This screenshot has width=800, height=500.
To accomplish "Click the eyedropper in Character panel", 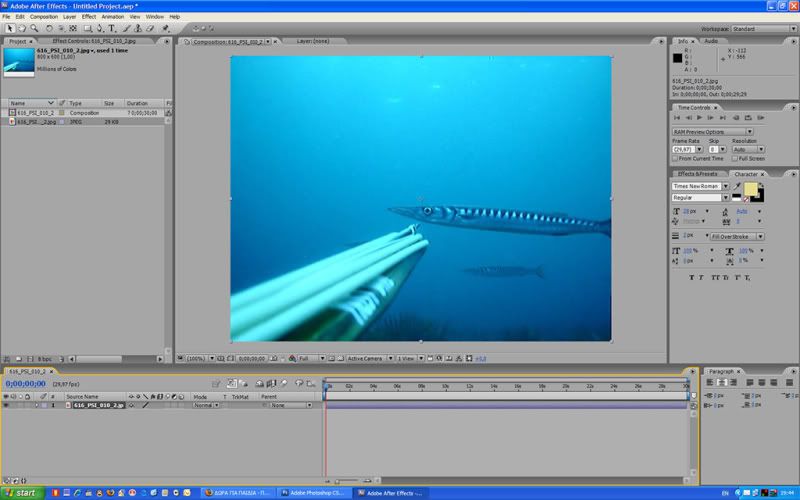I will click(x=737, y=186).
